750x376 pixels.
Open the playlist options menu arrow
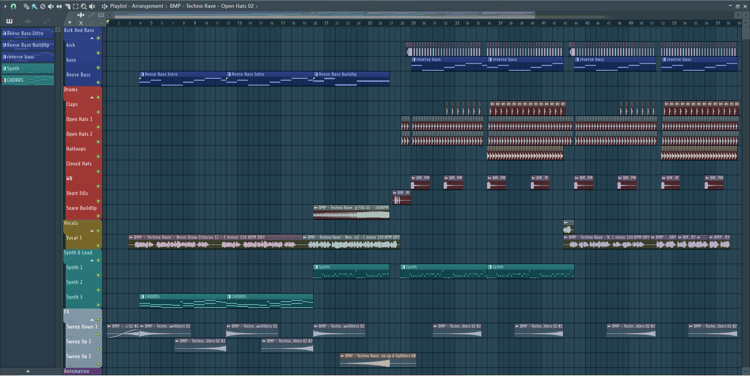[5, 6]
